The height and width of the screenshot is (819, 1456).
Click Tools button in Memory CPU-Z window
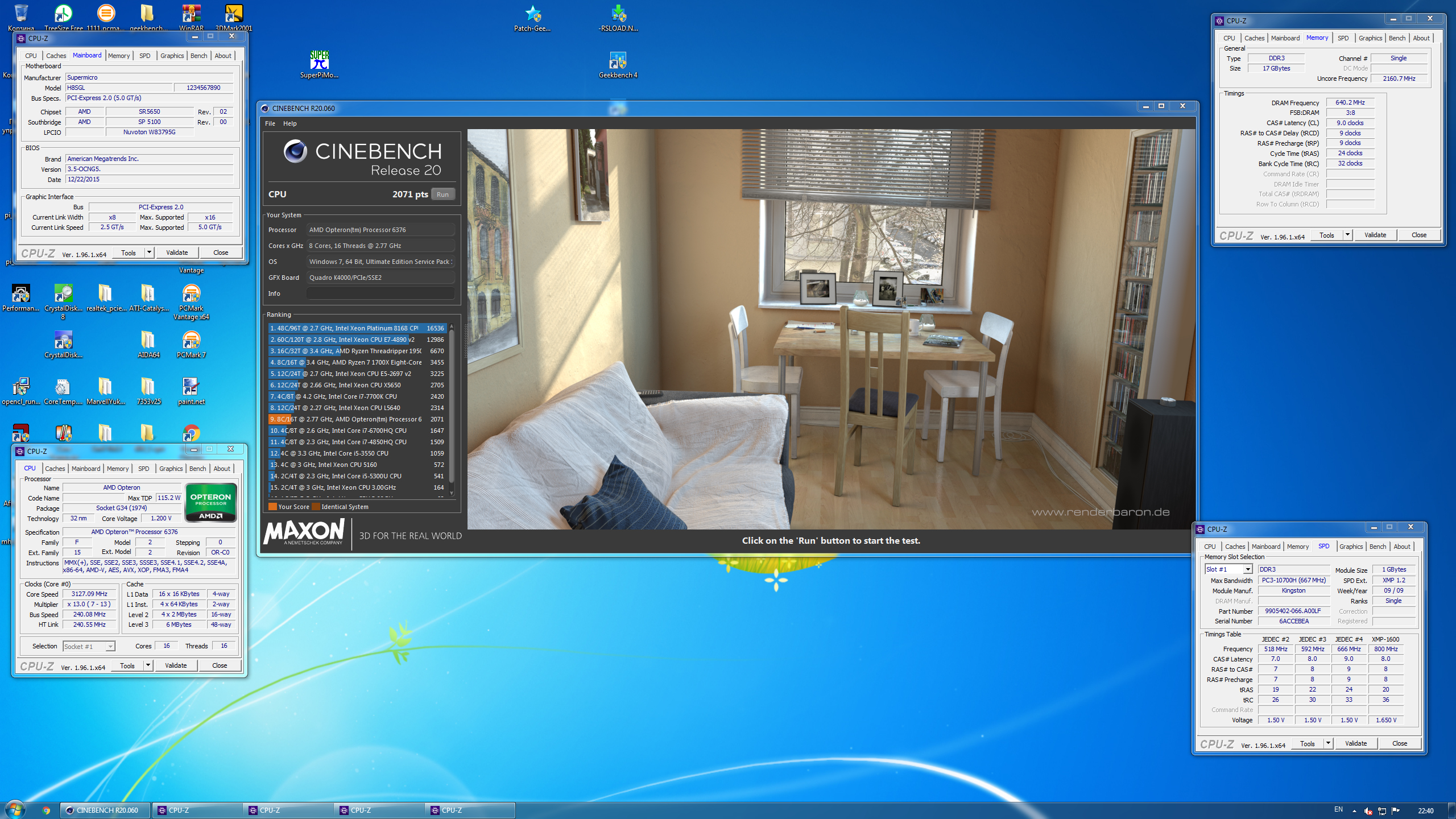point(1327,235)
